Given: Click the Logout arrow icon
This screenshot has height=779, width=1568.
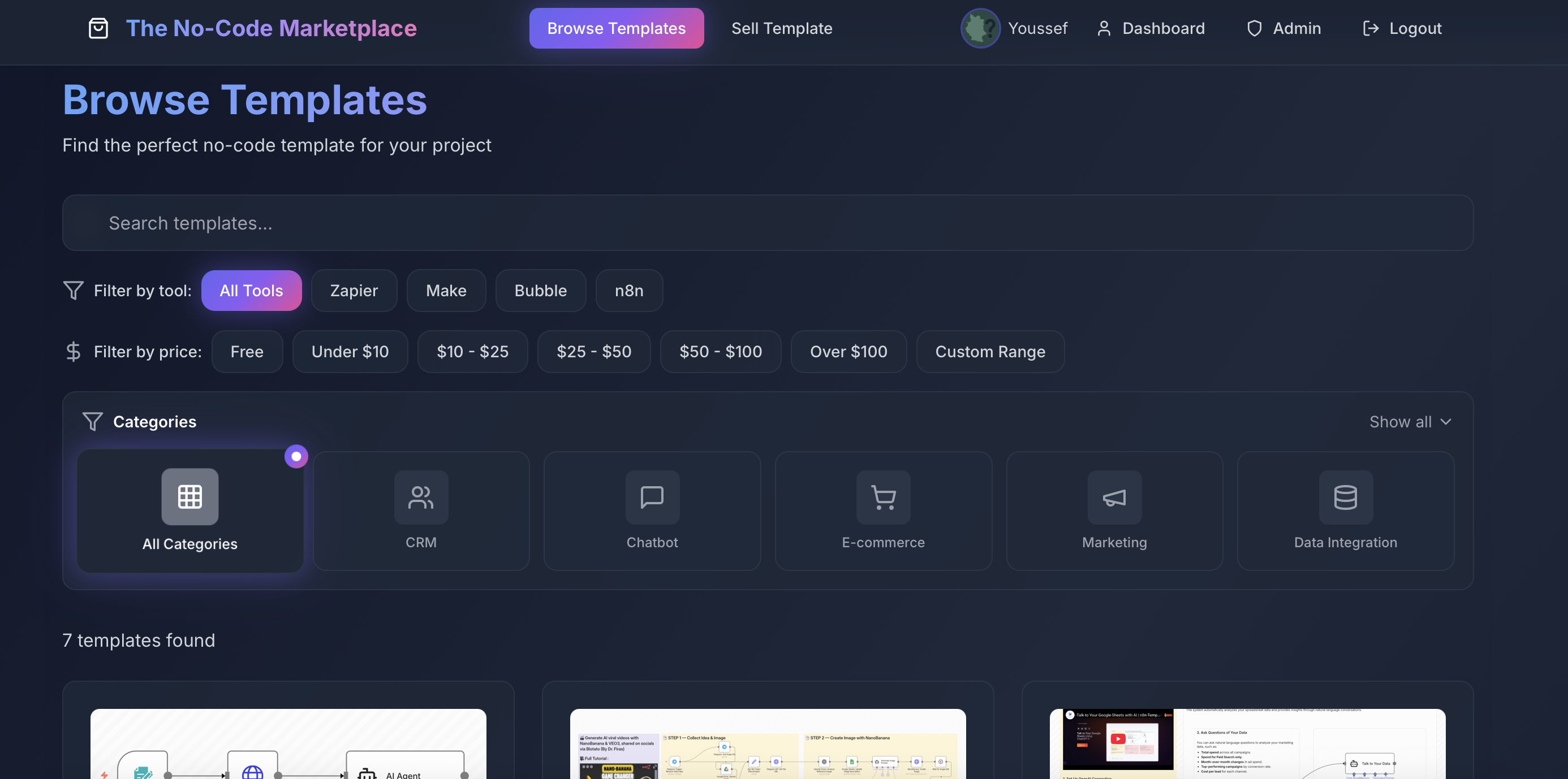Looking at the screenshot, I should coord(1370,28).
